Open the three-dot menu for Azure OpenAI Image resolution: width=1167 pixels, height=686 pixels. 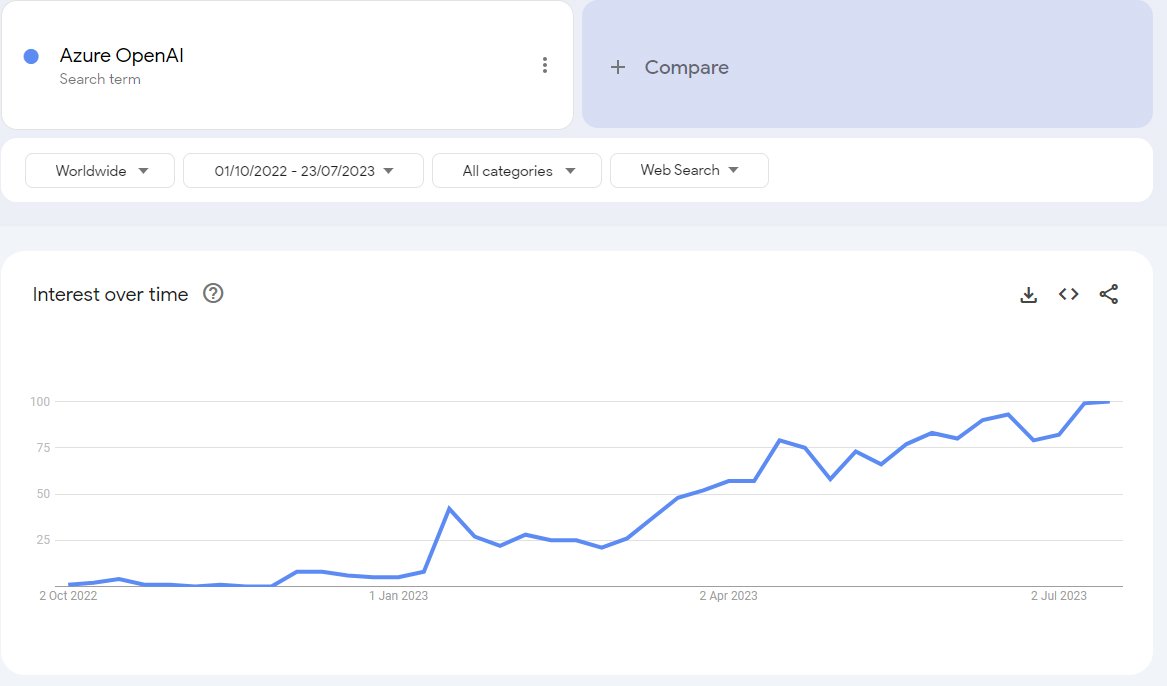coord(545,65)
